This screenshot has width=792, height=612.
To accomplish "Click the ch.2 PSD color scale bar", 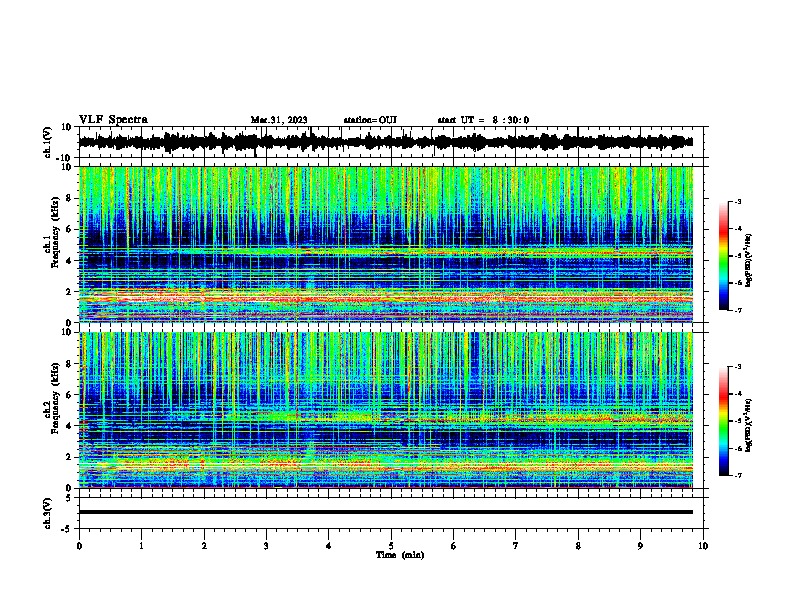I will (x=724, y=421).
